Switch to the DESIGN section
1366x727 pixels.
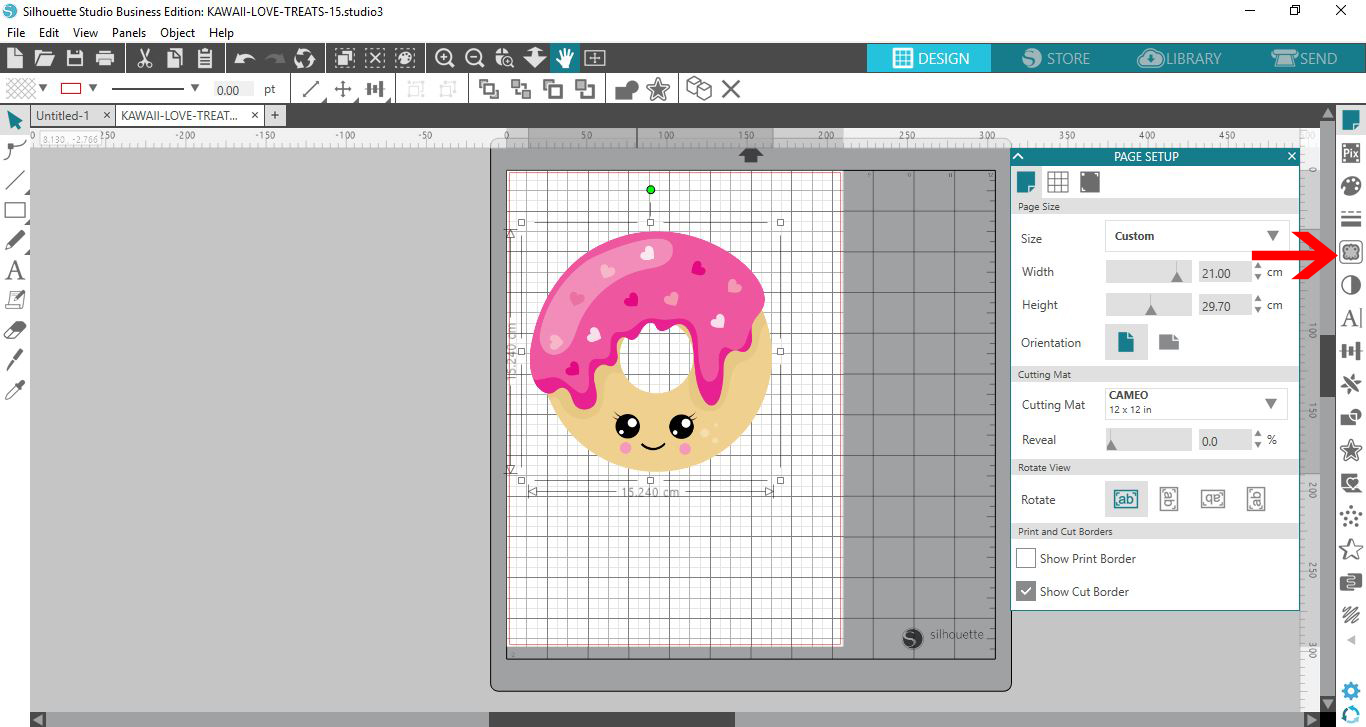(x=929, y=58)
